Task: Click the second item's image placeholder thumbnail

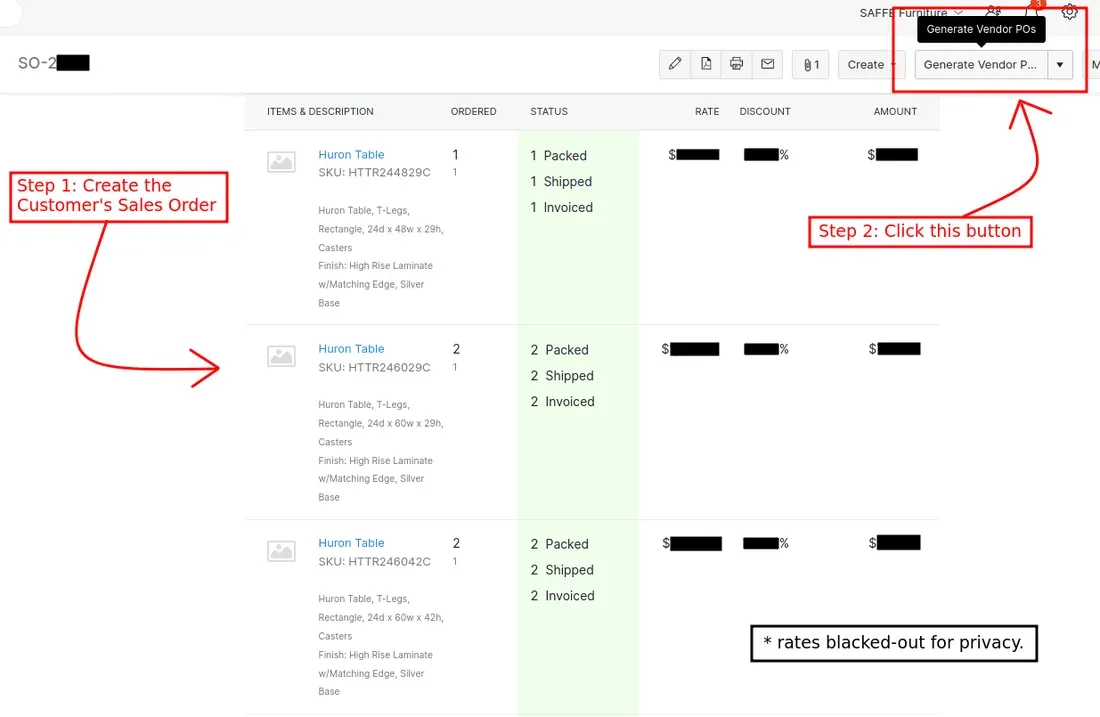Action: pyautogui.click(x=281, y=356)
